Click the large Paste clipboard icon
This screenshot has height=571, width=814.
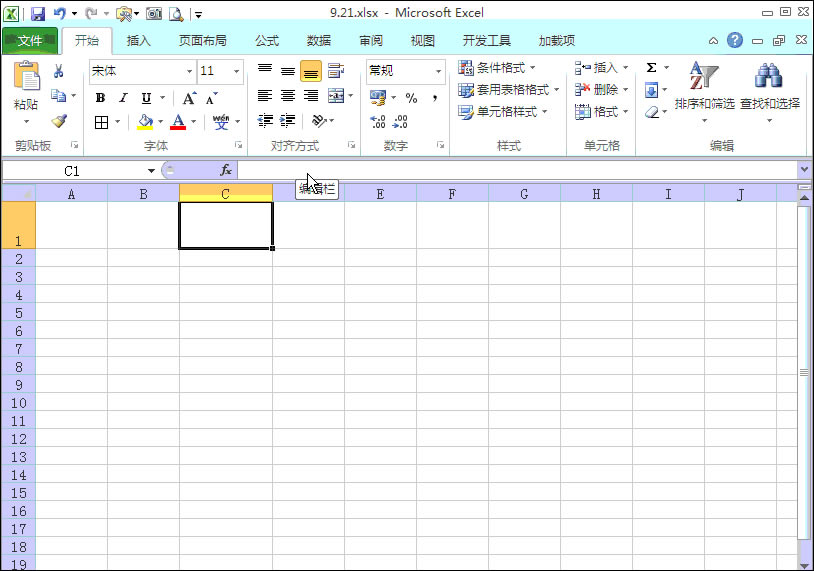(x=26, y=76)
